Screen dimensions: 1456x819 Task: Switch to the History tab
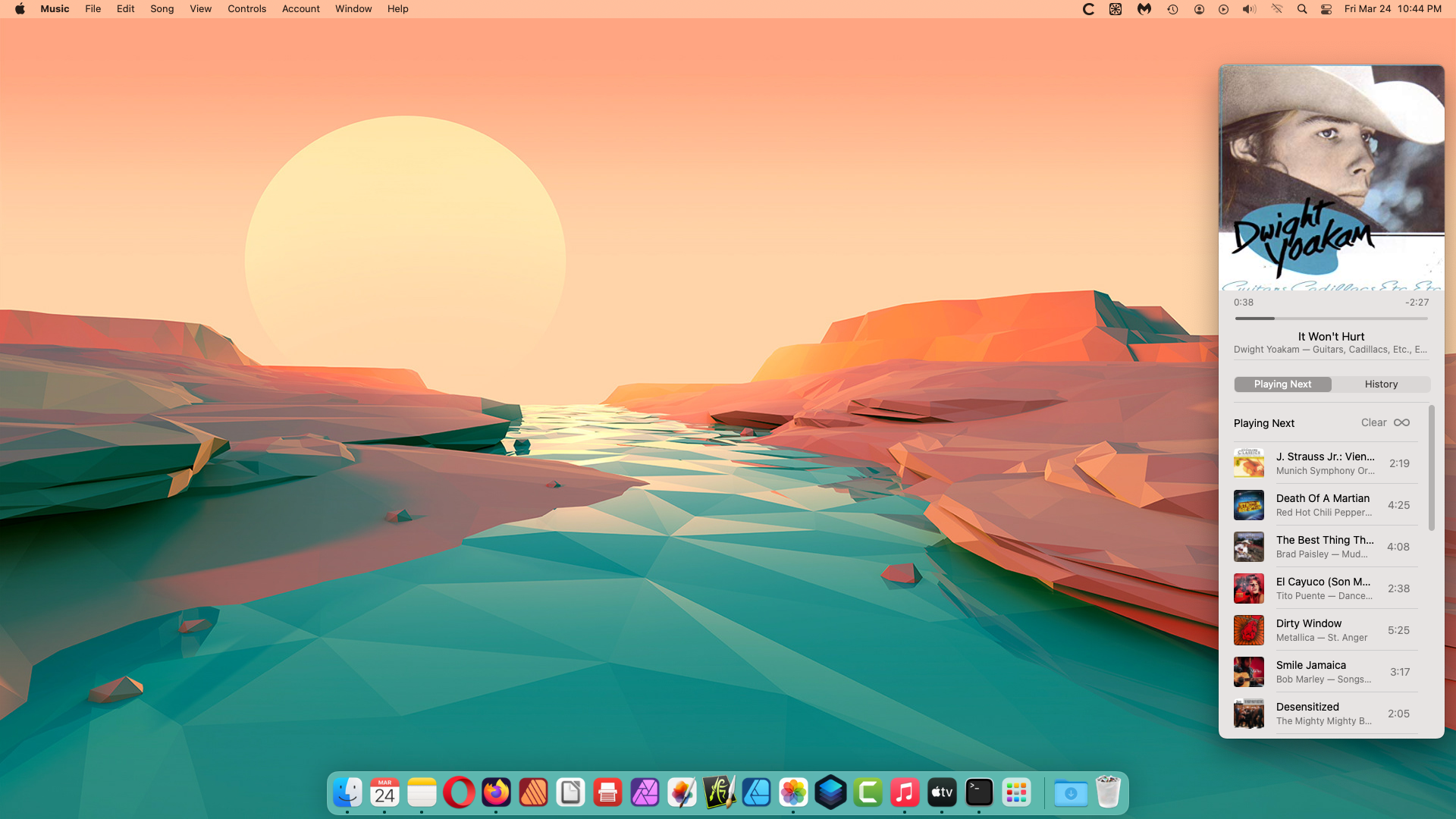[x=1381, y=384]
